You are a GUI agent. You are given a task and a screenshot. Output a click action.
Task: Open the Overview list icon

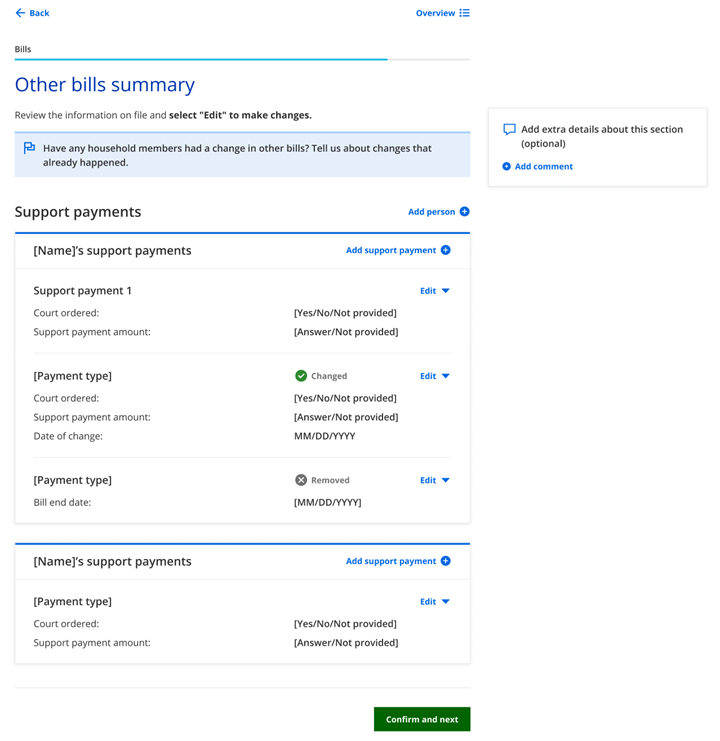click(x=464, y=13)
